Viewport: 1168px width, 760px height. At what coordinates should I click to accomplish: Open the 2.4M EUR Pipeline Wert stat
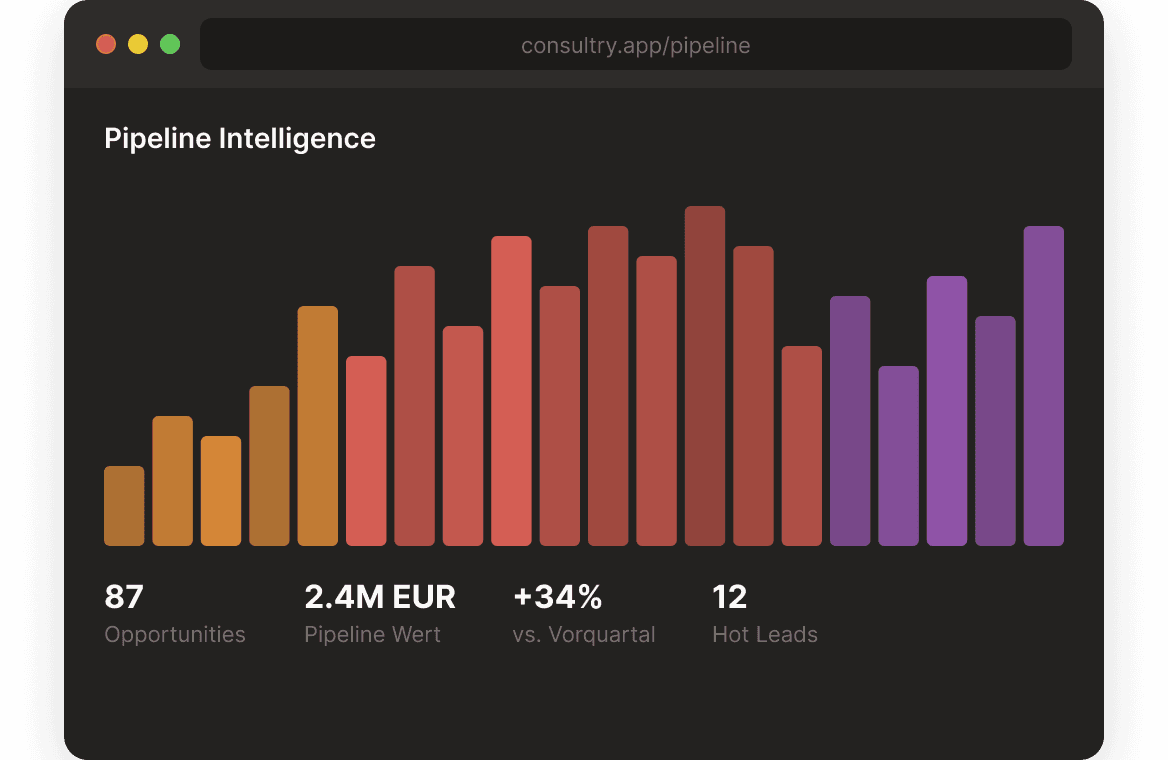pos(380,612)
